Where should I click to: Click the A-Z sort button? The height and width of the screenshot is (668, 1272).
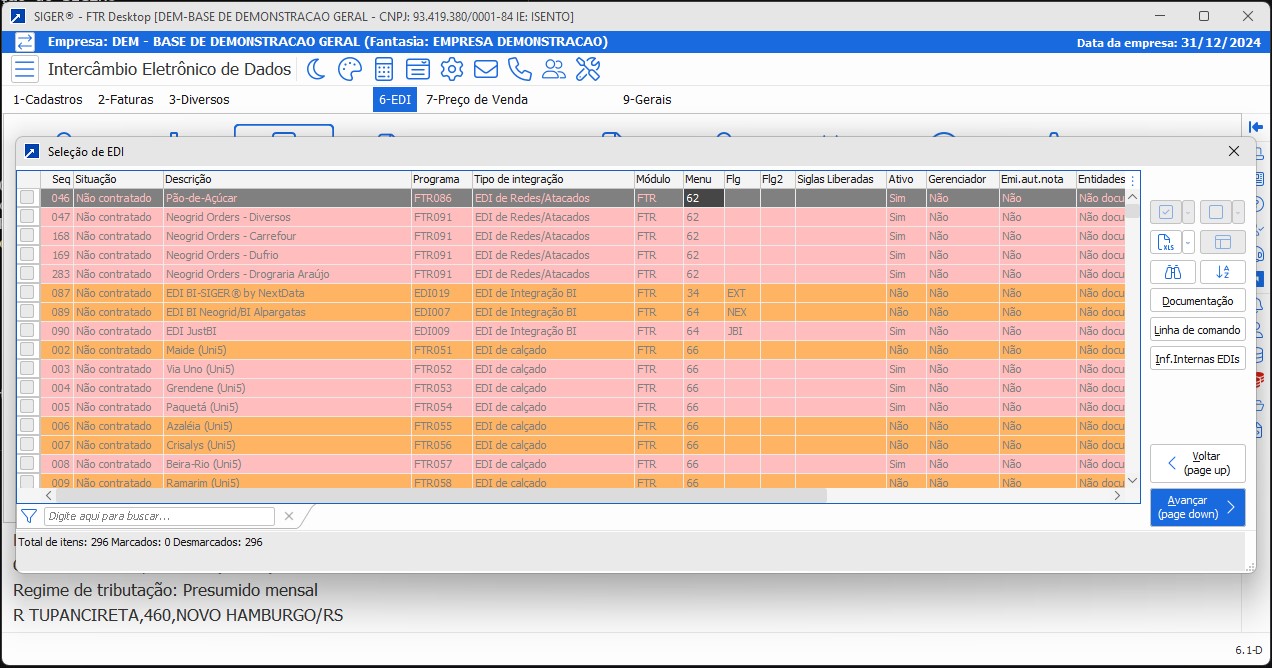1222,271
